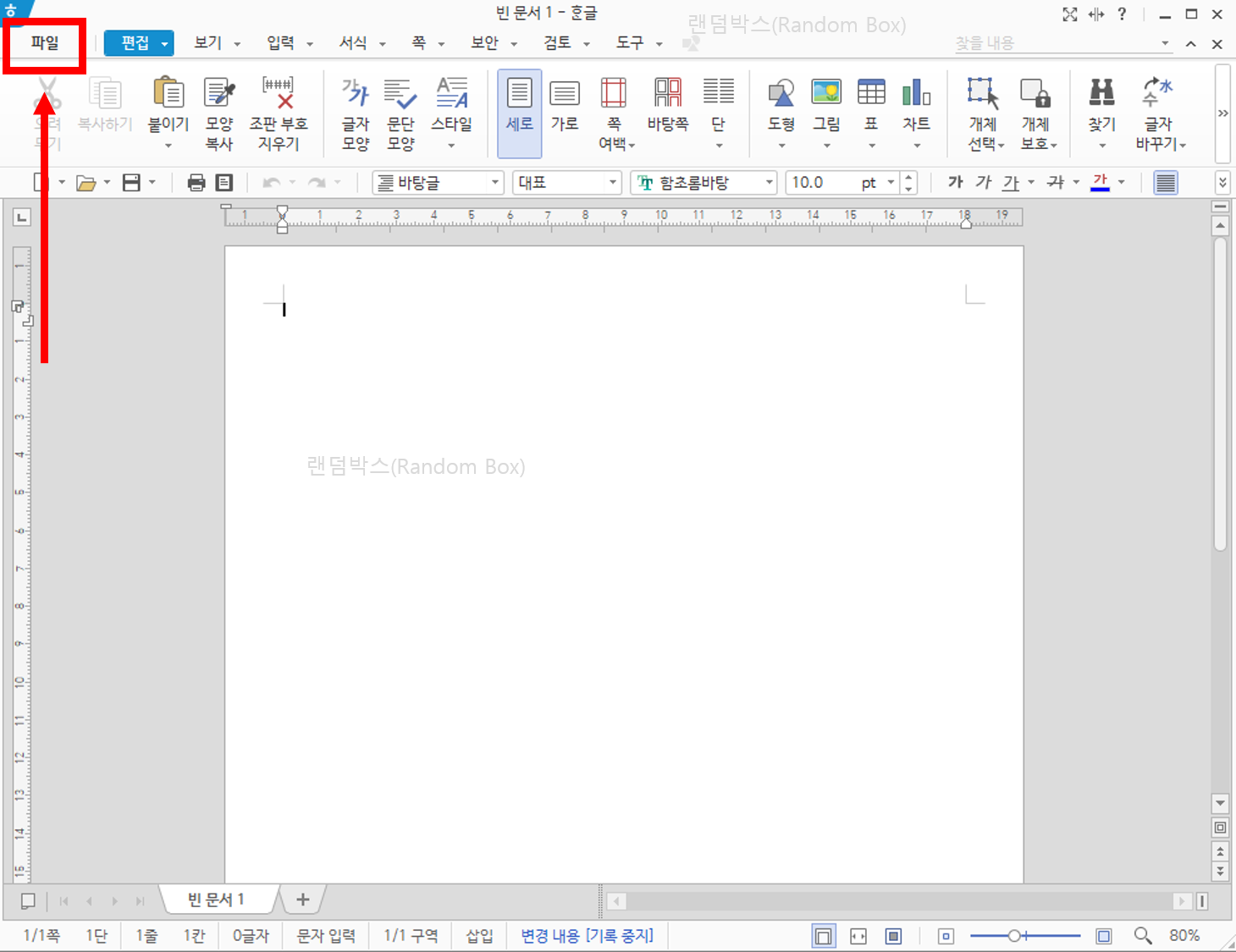Image resolution: width=1236 pixels, height=952 pixels.
Task: Toggle italic 가 formatting
Action: pyautogui.click(x=983, y=182)
